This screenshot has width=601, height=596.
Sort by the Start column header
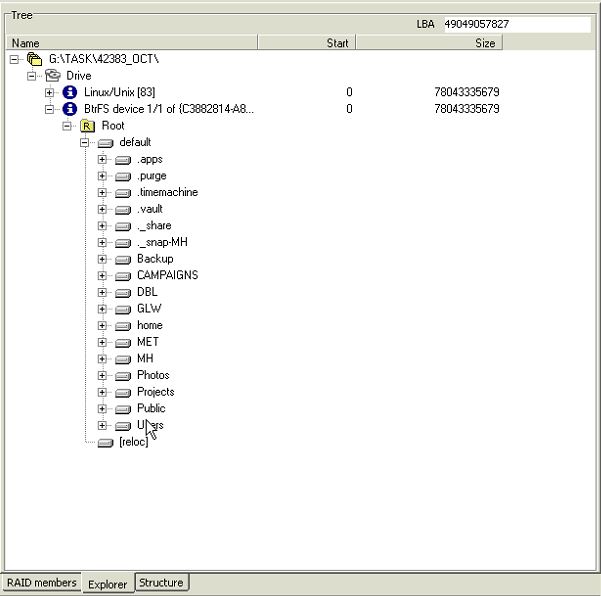(x=307, y=43)
